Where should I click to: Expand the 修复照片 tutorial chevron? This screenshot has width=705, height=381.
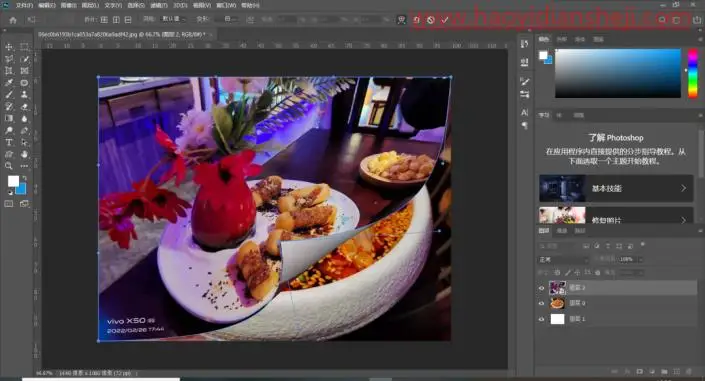coord(683,220)
